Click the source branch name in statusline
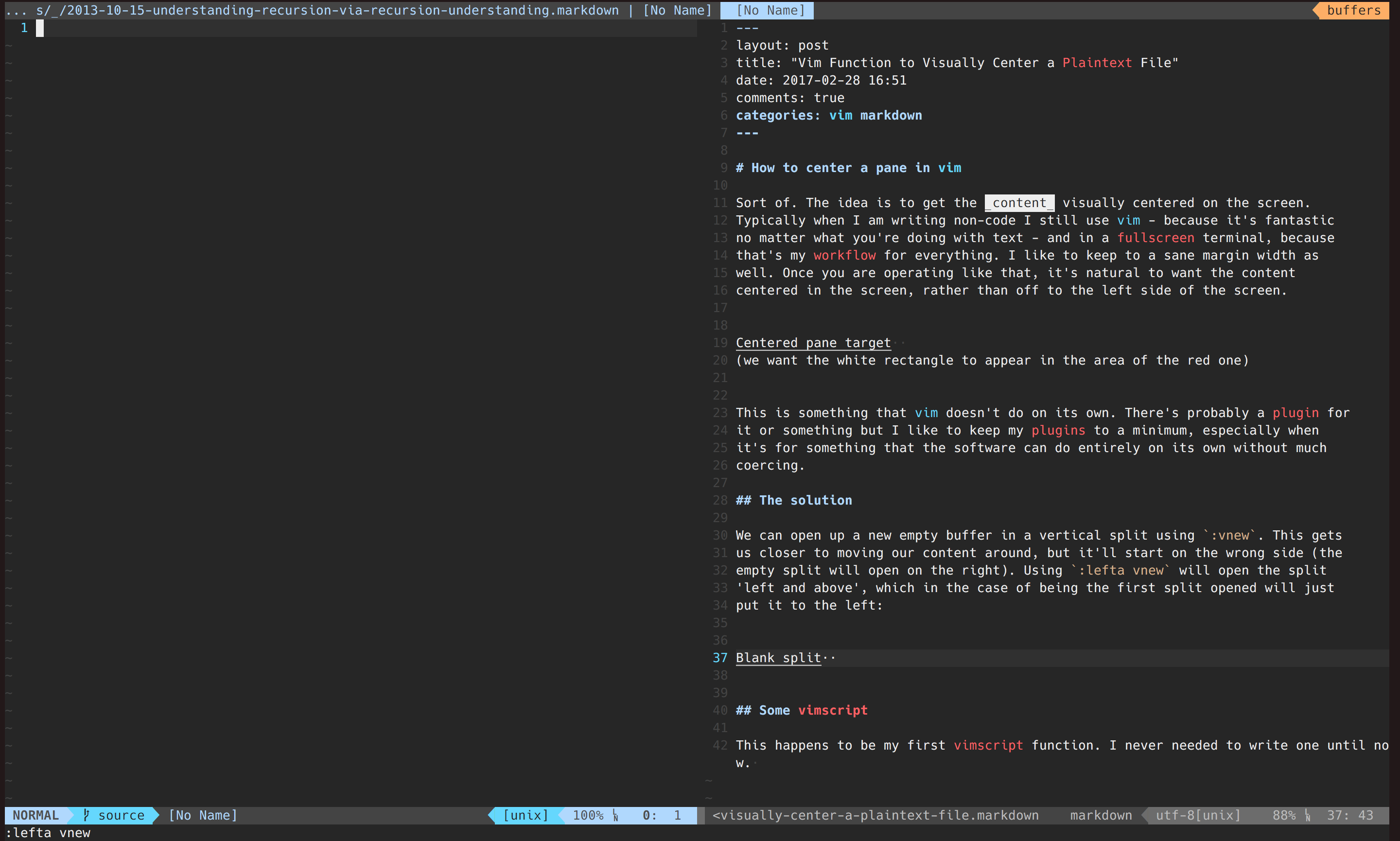 click(x=121, y=815)
